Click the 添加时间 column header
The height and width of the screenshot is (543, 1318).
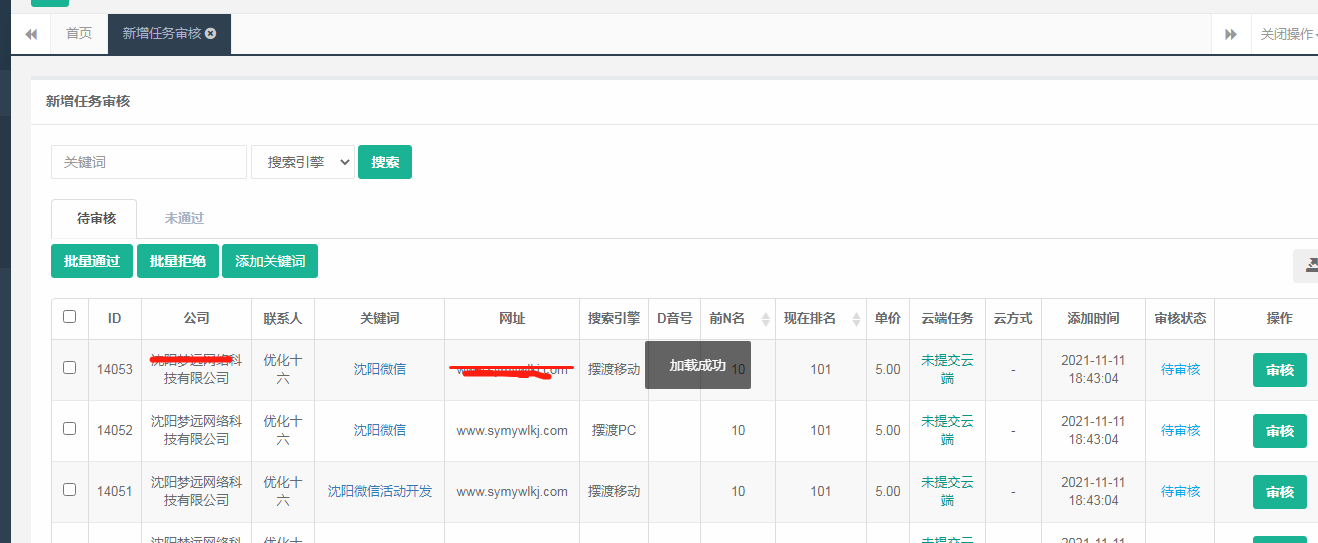coord(1093,318)
